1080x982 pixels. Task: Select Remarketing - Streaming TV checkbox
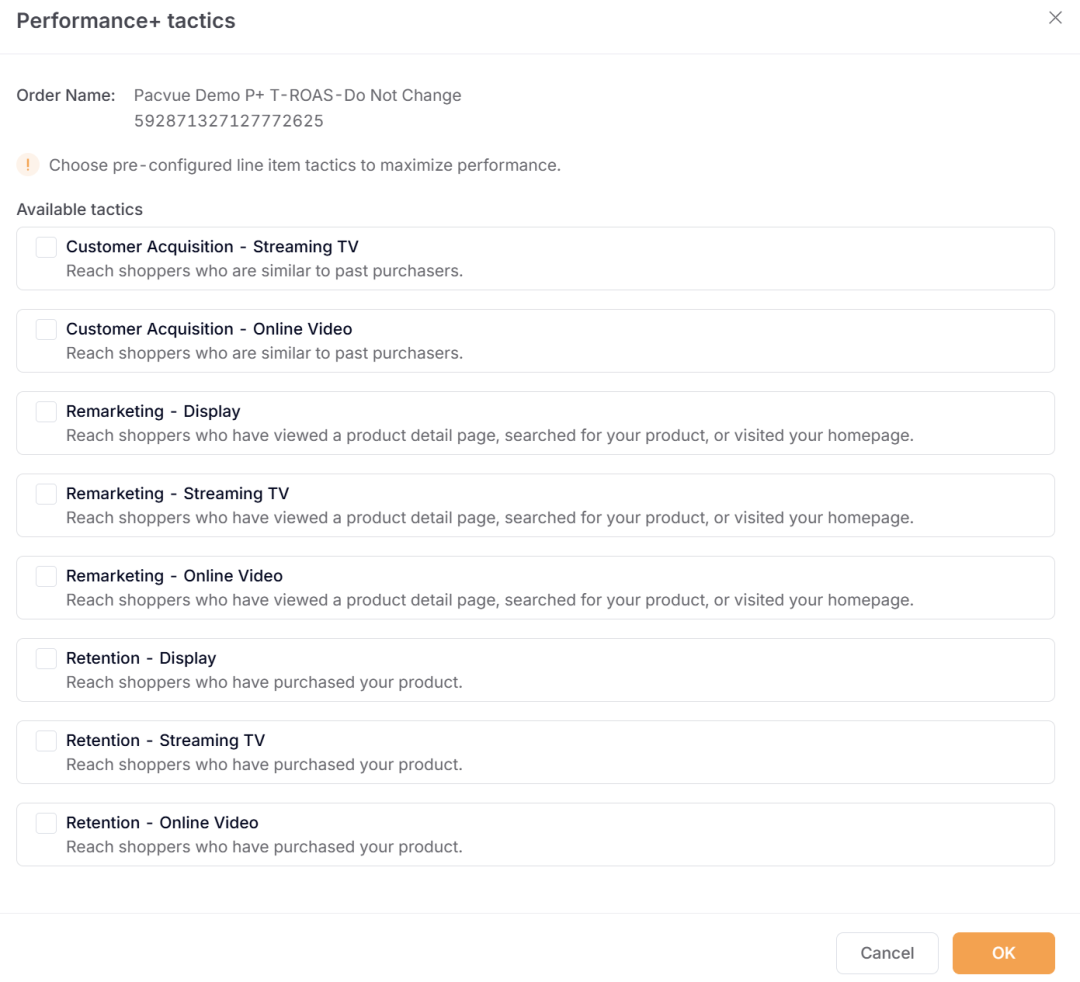46,494
